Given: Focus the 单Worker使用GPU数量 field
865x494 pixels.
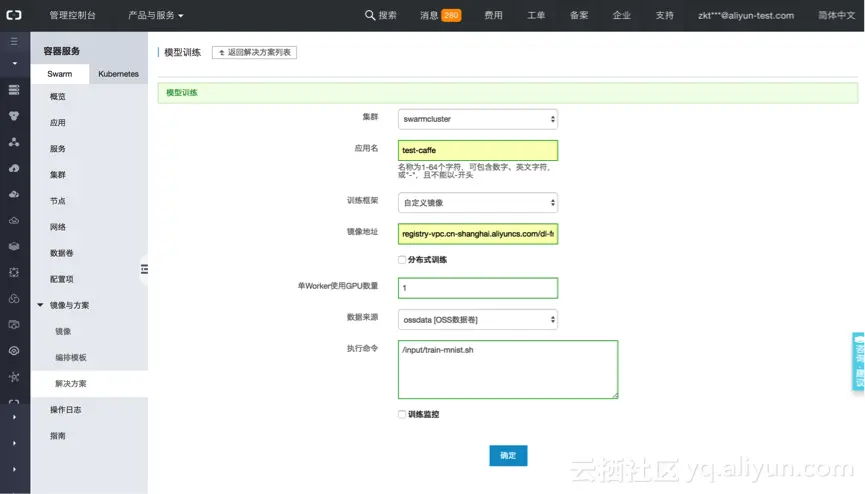Looking at the screenshot, I should 478,288.
